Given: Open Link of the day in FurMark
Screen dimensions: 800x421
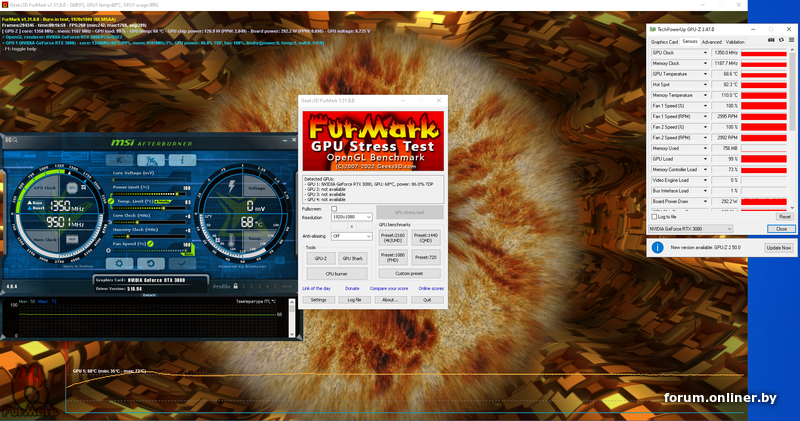Looking at the screenshot, I should tap(316, 288).
